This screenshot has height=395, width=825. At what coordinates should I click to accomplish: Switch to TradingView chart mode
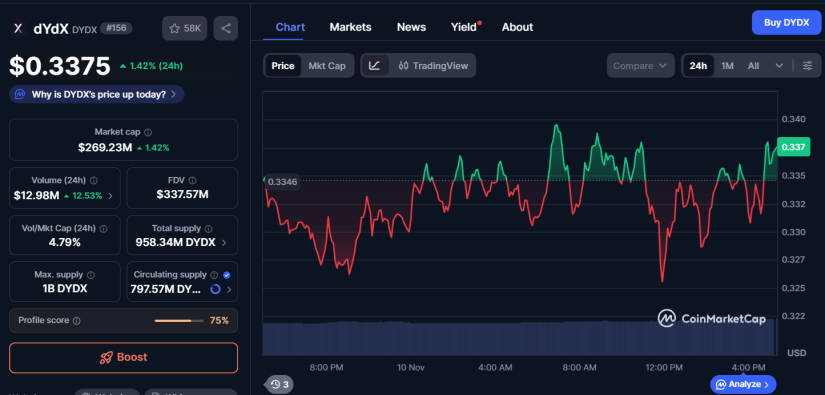[x=433, y=66]
